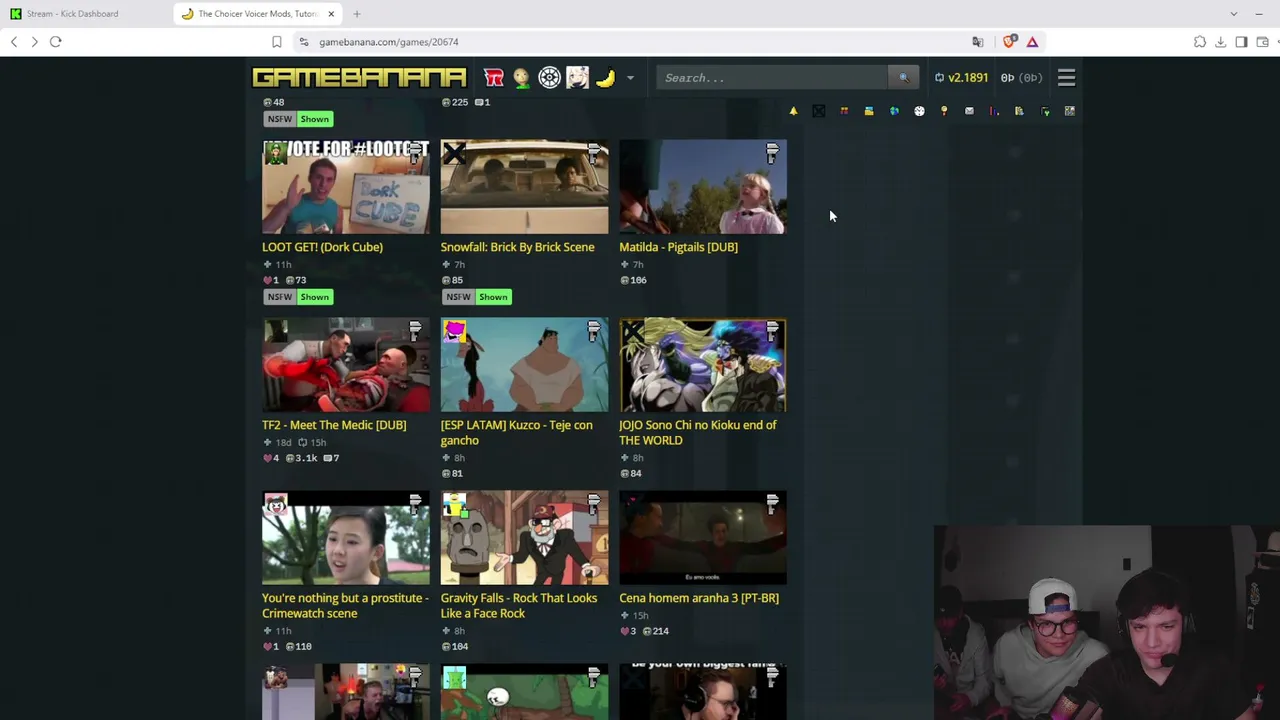Open JOJO Sono Chi no Kioku link
Image resolution: width=1280 pixels, height=720 pixels.
pyautogui.click(x=698, y=433)
